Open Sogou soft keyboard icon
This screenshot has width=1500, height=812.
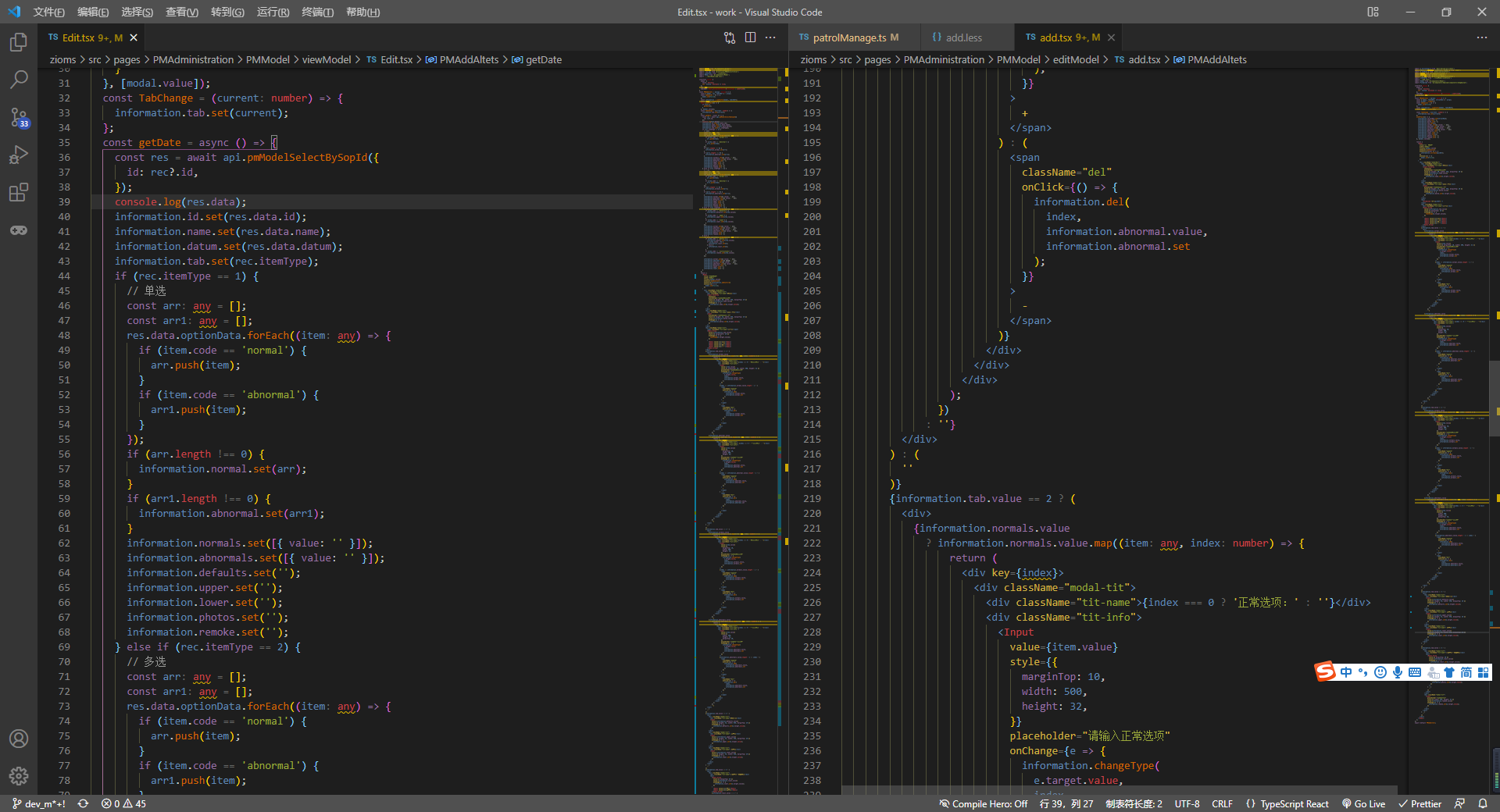click(x=1415, y=672)
